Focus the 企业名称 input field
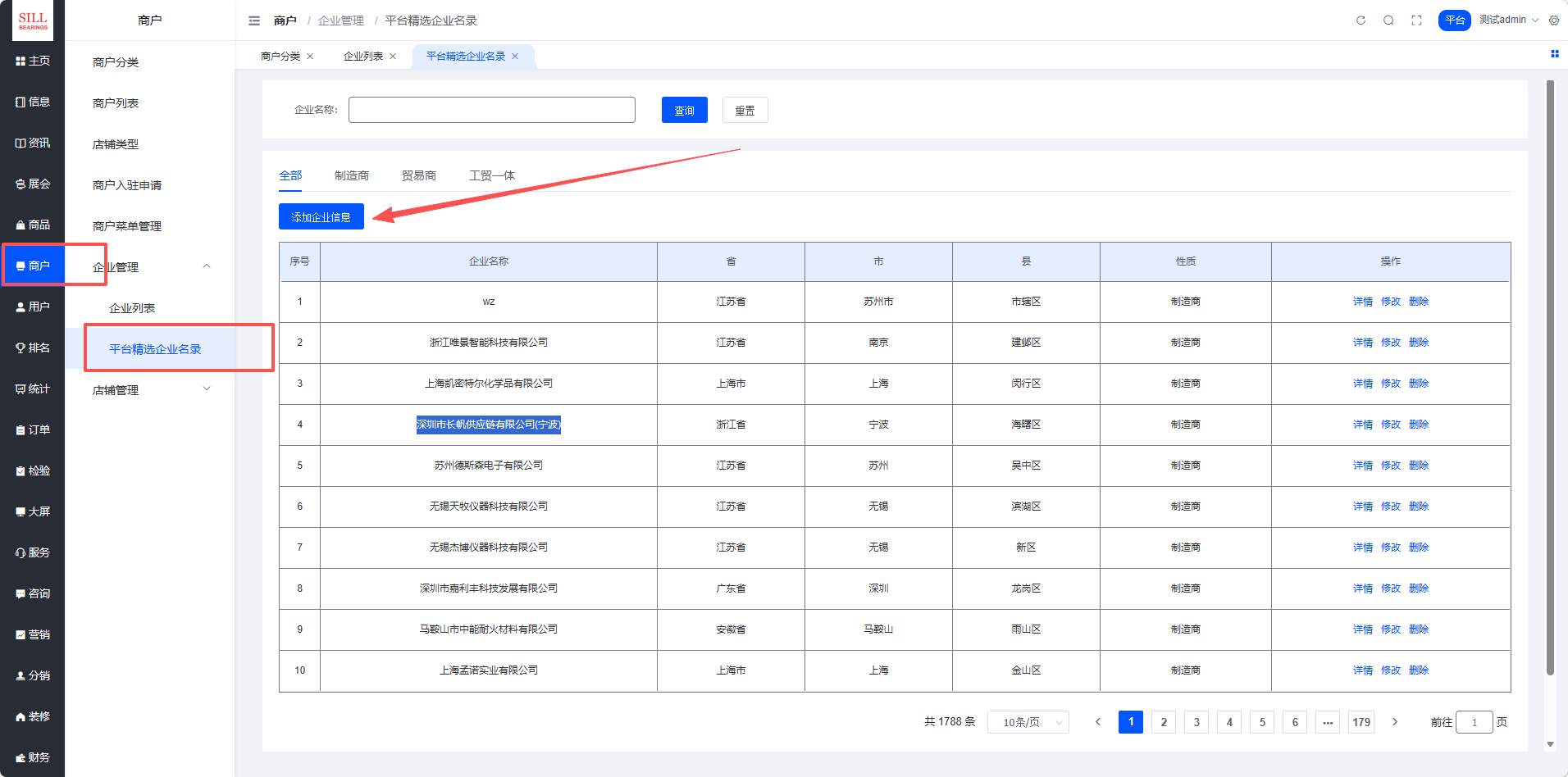 click(491, 110)
